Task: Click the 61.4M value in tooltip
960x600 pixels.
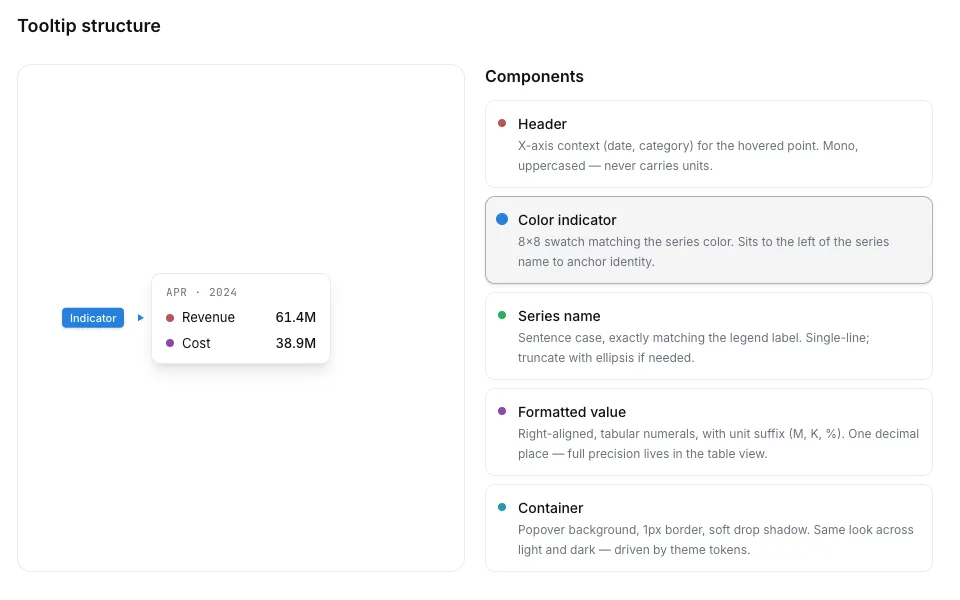Action: pos(296,317)
